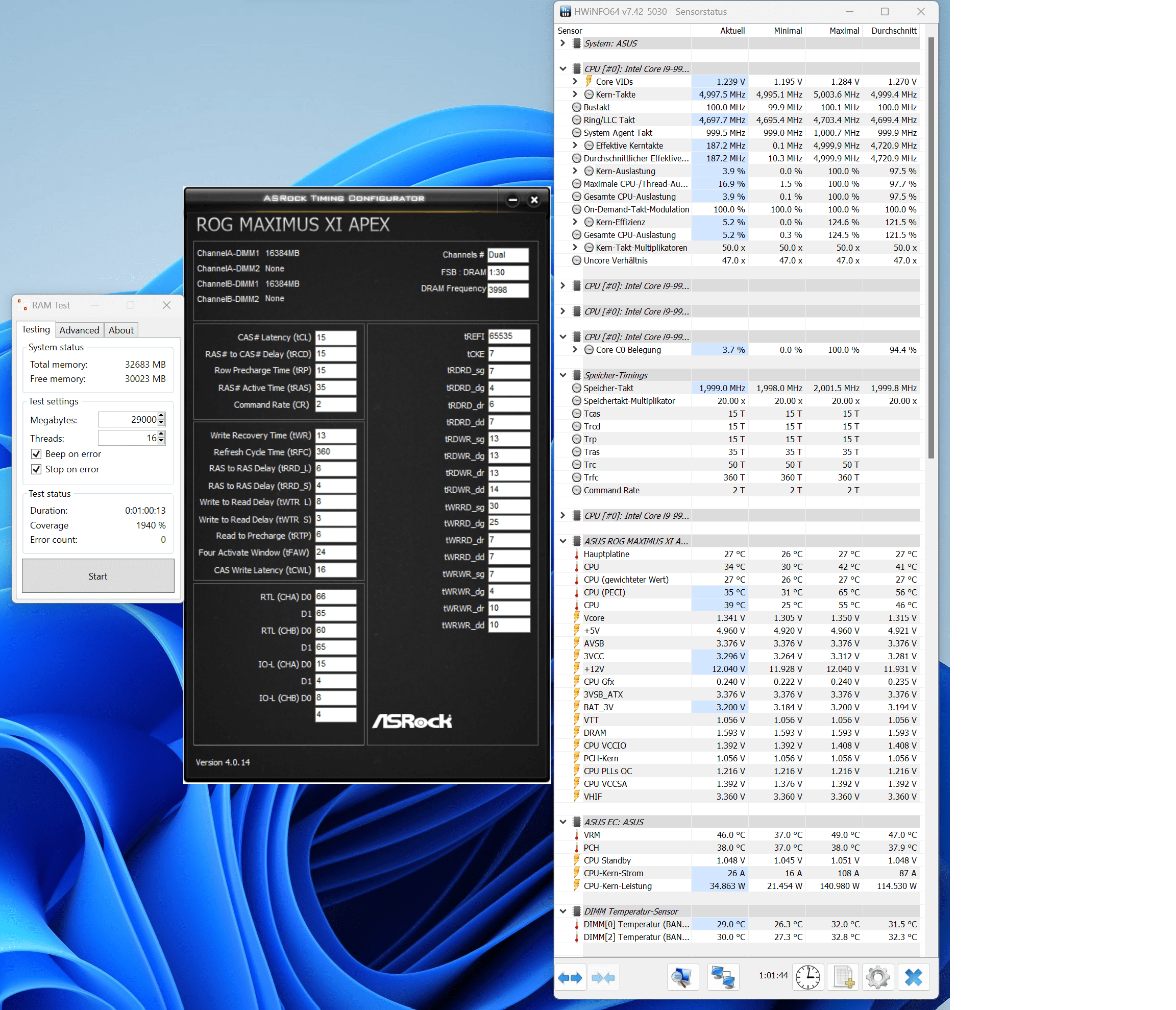
Task: Increase the Threads spinner value
Action: (x=162, y=435)
